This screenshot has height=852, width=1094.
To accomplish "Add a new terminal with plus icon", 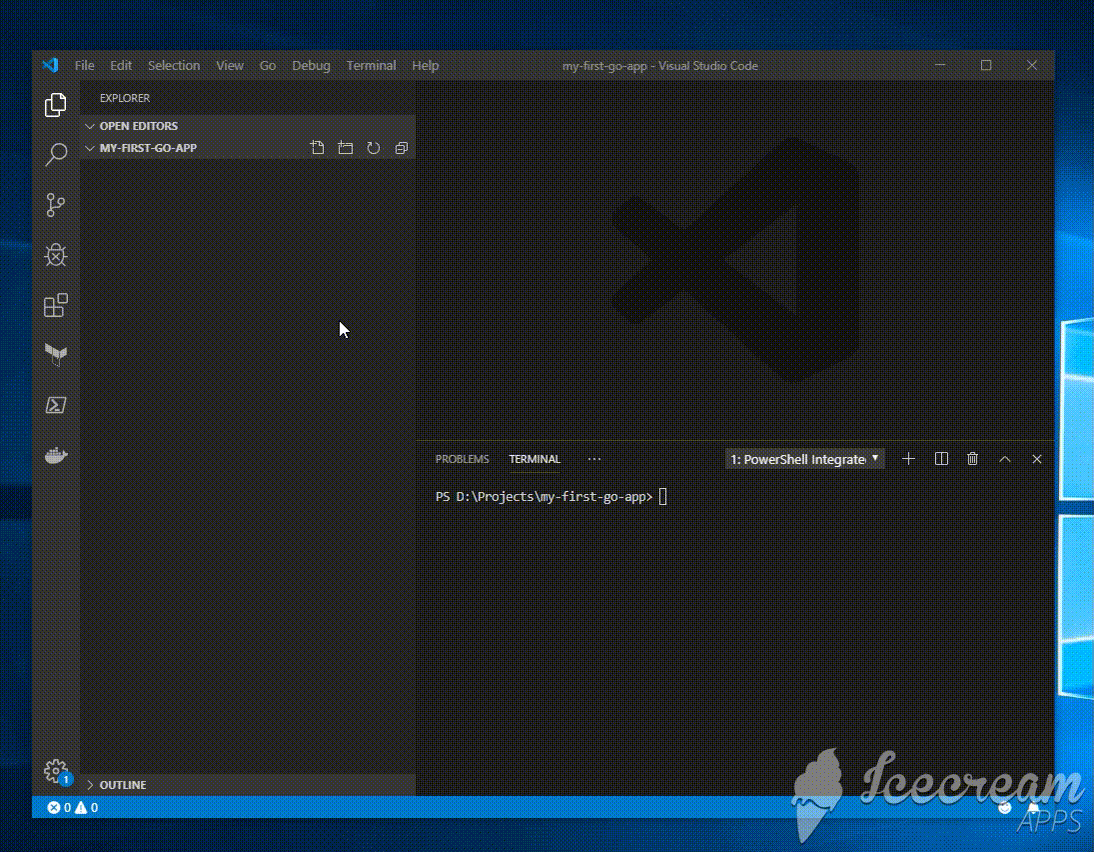I will point(908,458).
